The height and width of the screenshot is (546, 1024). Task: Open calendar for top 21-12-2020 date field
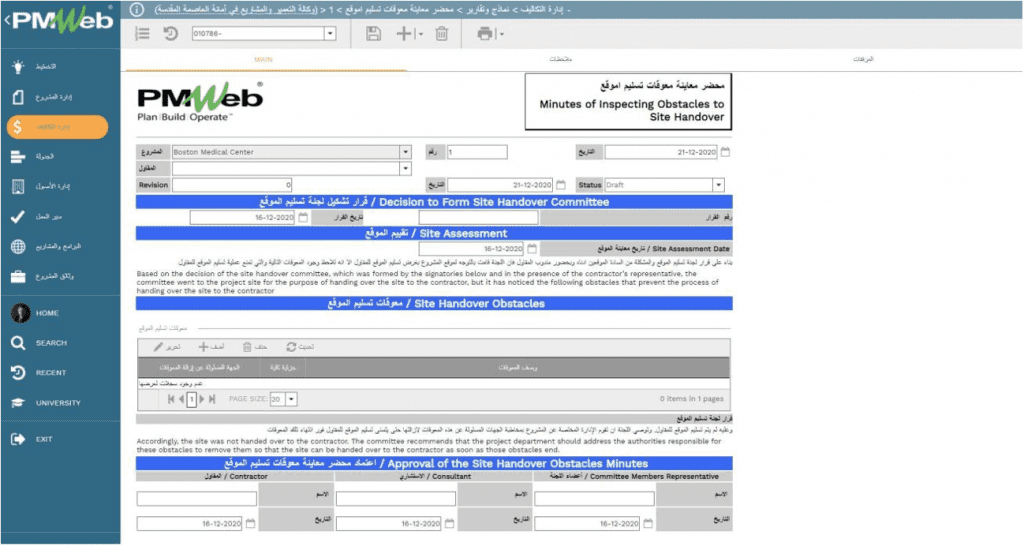click(725, 152)
